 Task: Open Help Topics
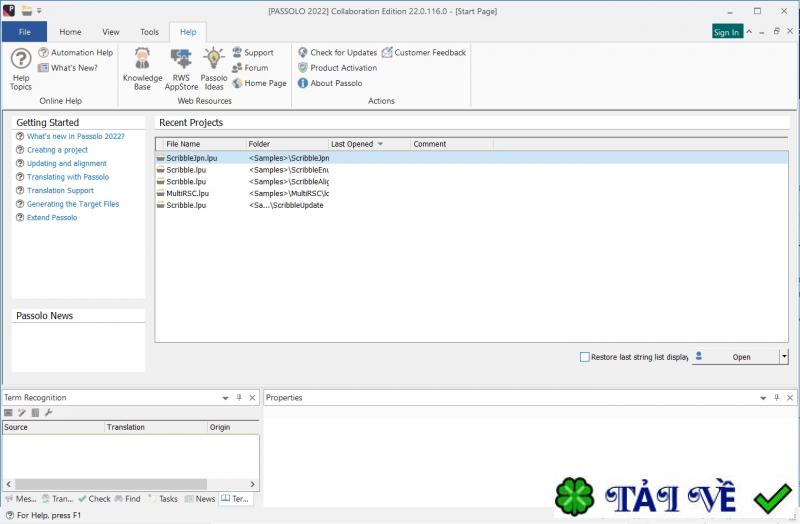(21, 69)
